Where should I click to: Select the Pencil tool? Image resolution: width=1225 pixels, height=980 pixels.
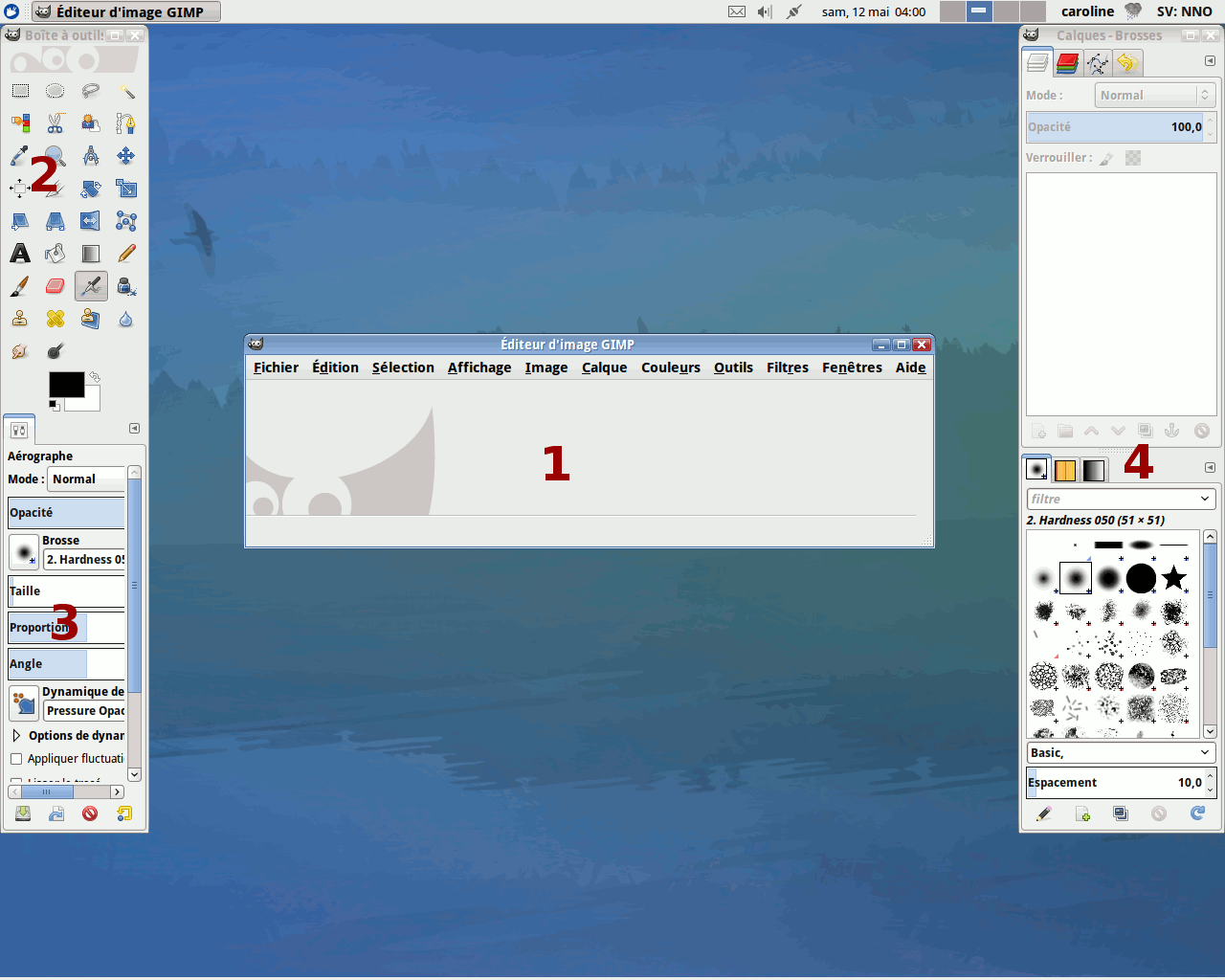(126, 254)
